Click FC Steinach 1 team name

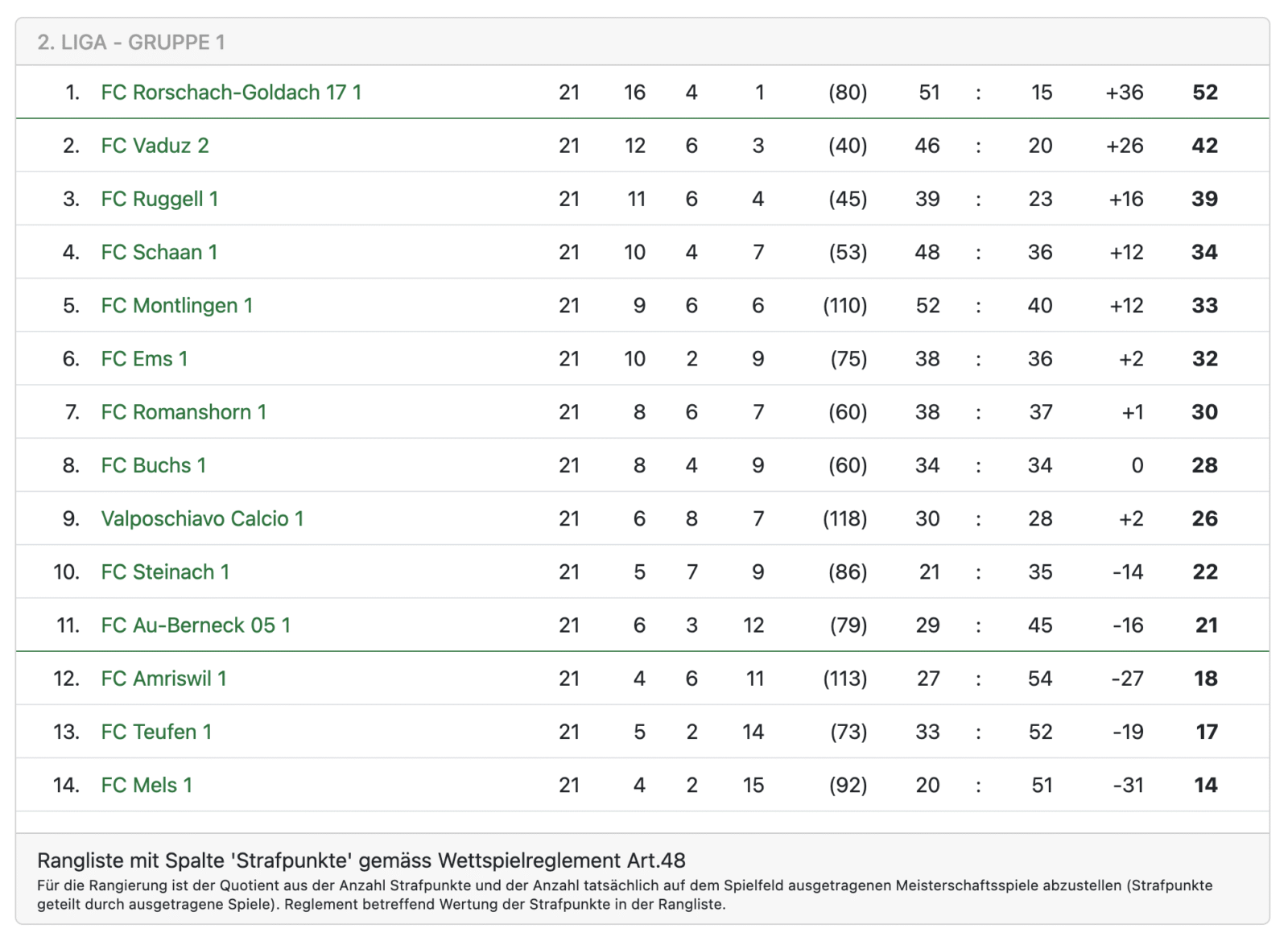[x=165, y=572]
